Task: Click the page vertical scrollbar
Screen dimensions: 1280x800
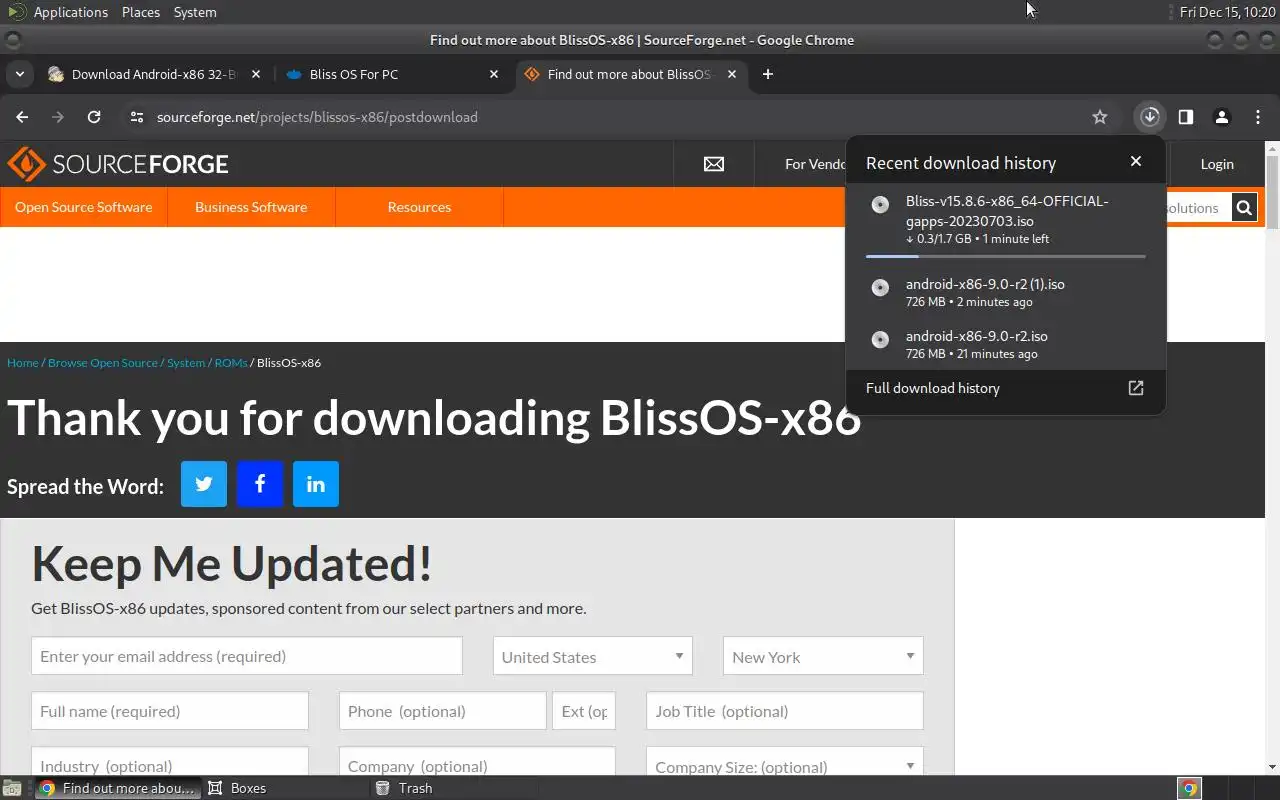Action: 1272,193
